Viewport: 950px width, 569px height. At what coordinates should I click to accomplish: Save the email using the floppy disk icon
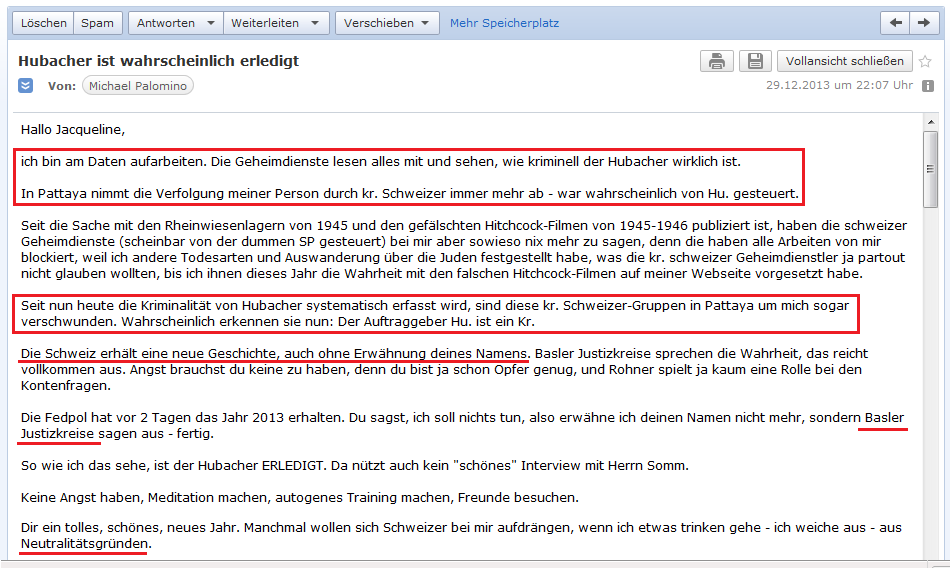755,61
